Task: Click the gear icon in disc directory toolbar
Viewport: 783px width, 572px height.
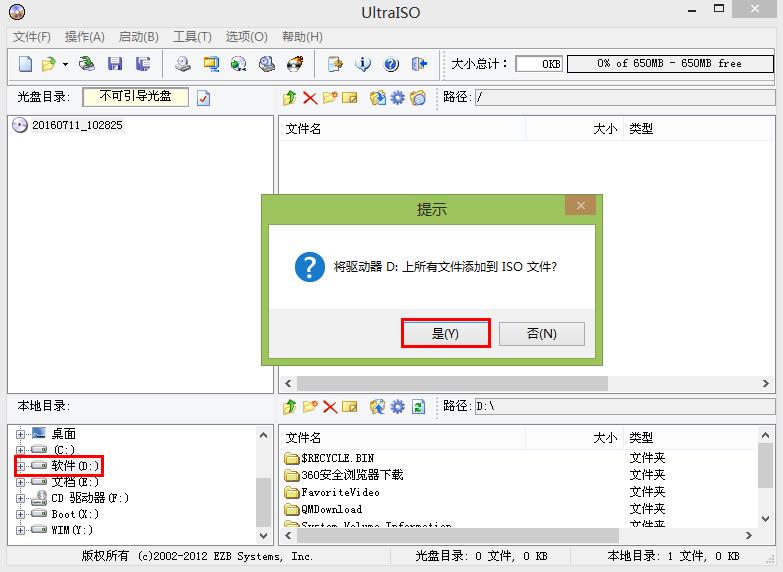Action: coord(397,97)
